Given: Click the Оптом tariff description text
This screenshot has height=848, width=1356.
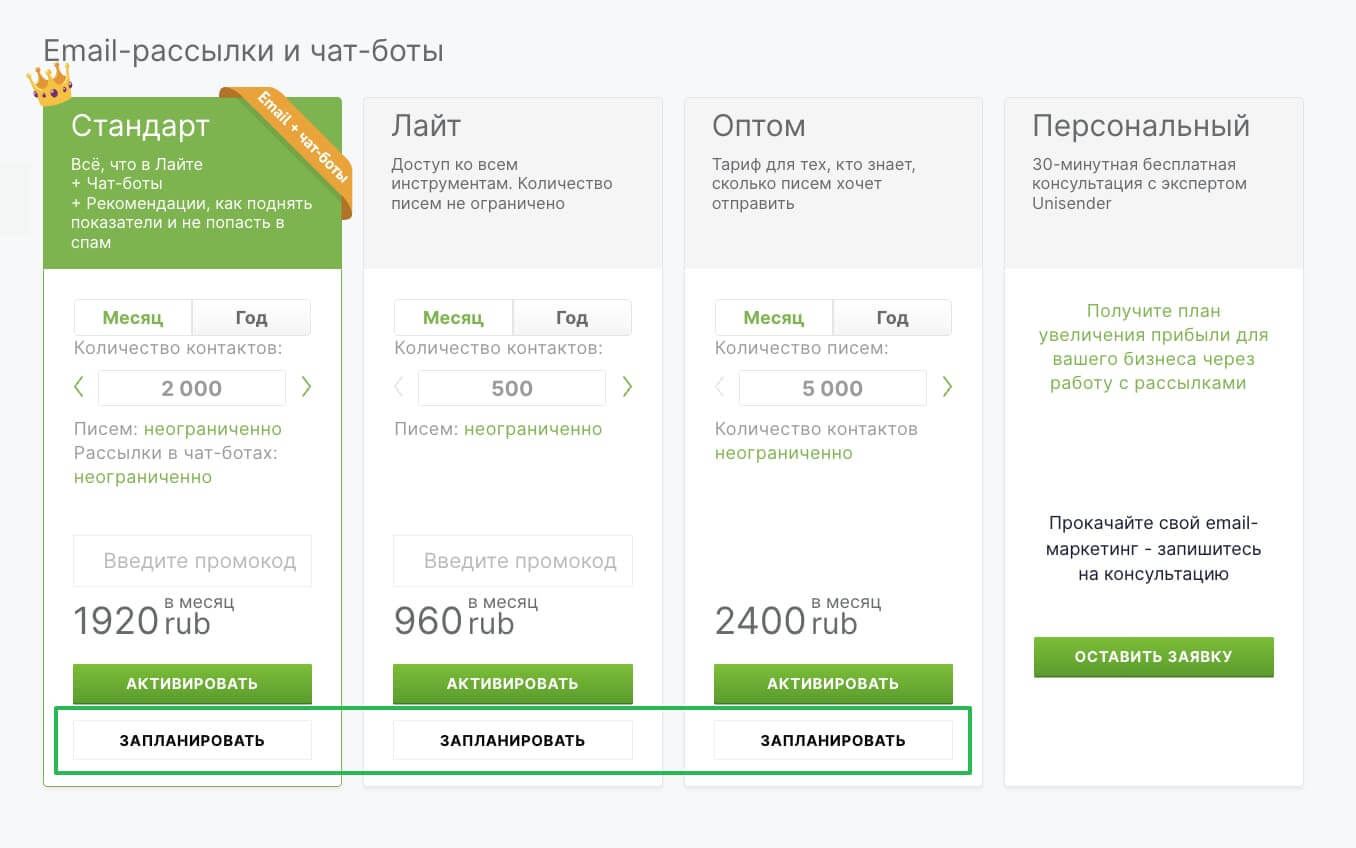Looking at the screenshot, I should click(x=813, y=184).
